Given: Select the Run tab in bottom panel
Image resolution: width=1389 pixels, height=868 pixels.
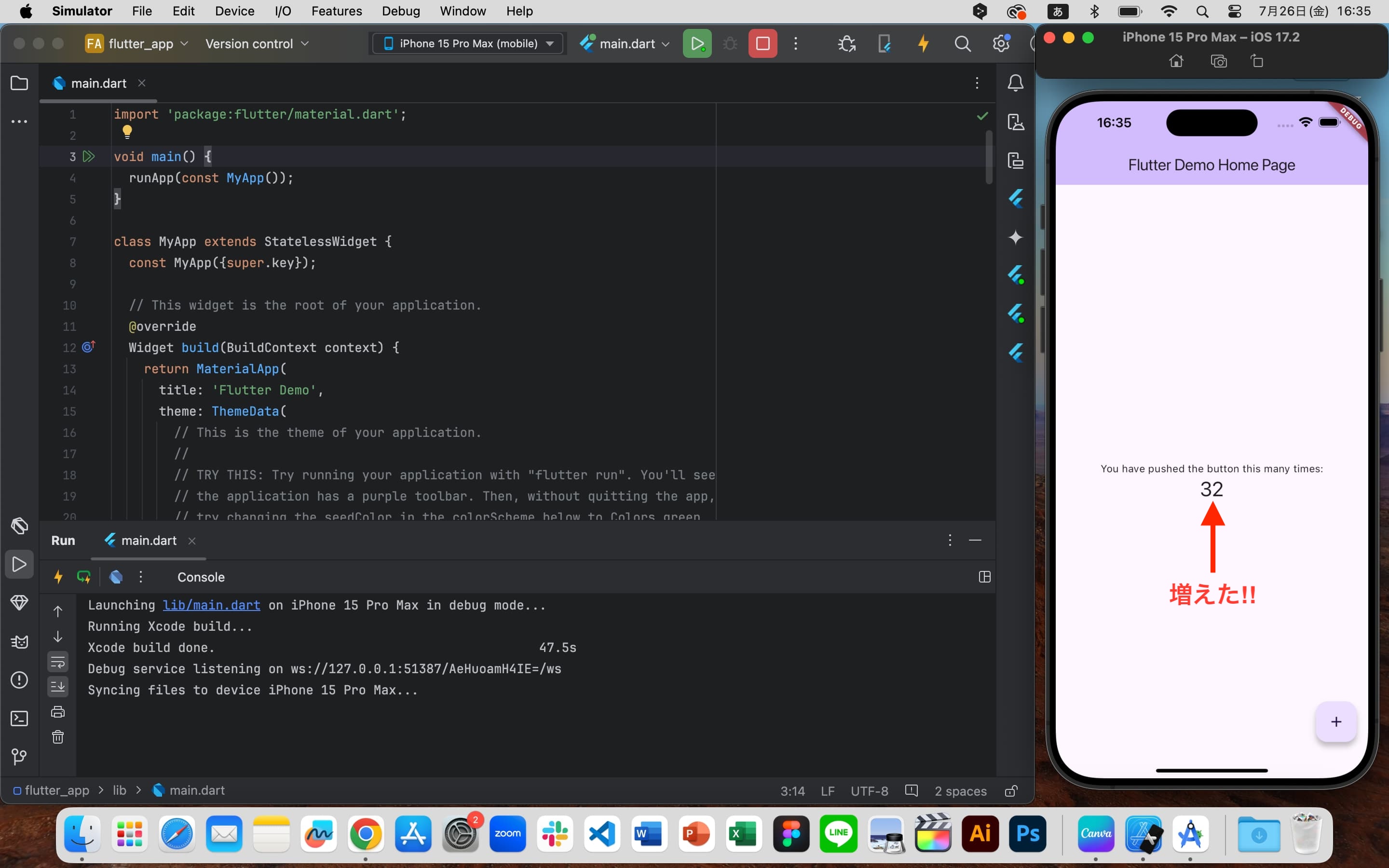Looking at the screenshot, I should coord(62,540).
